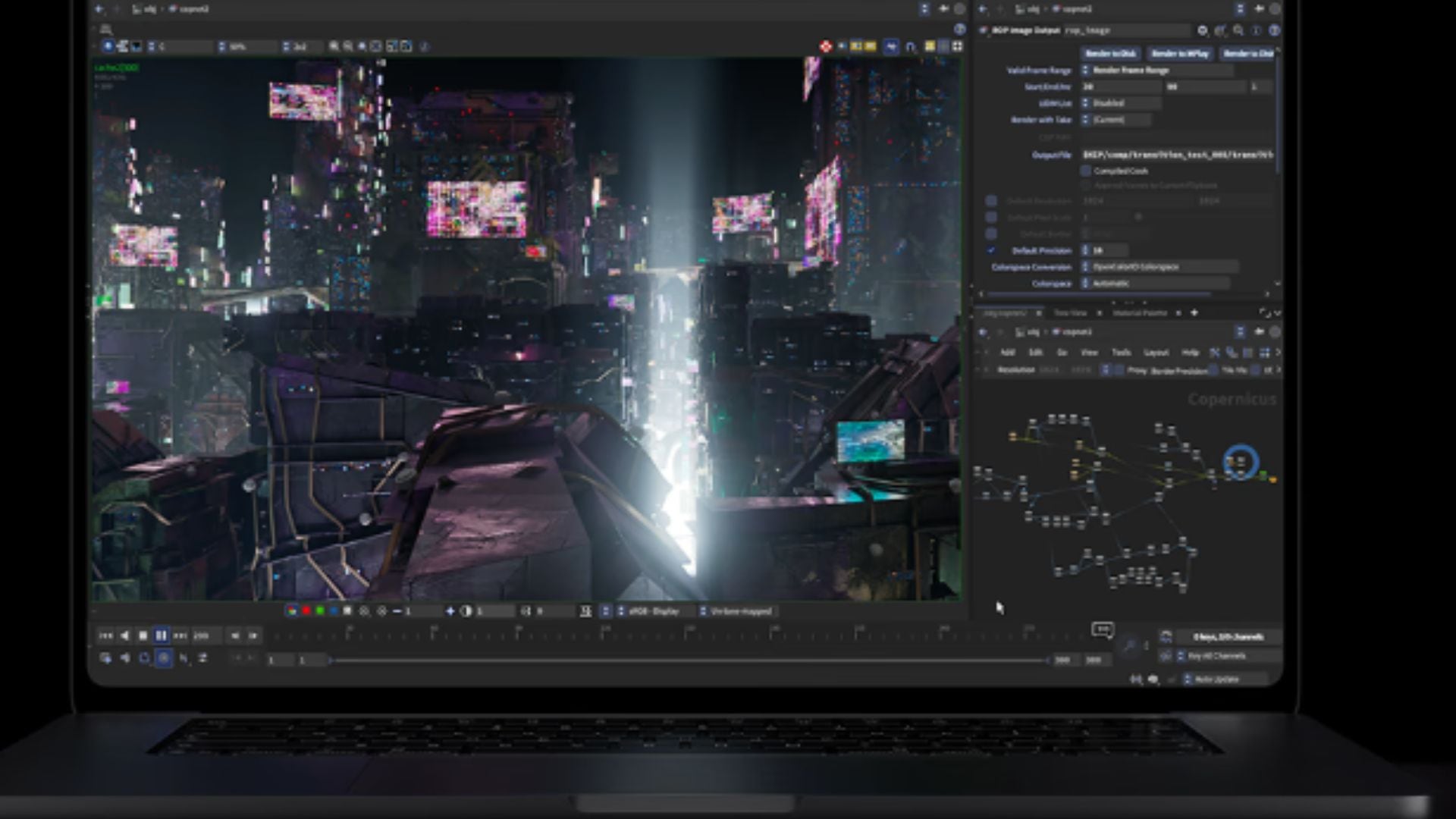Viewport: 1456px width, 819px height.
Task: Open the Key All Channels dropdown
Action: pos(1228,656)
